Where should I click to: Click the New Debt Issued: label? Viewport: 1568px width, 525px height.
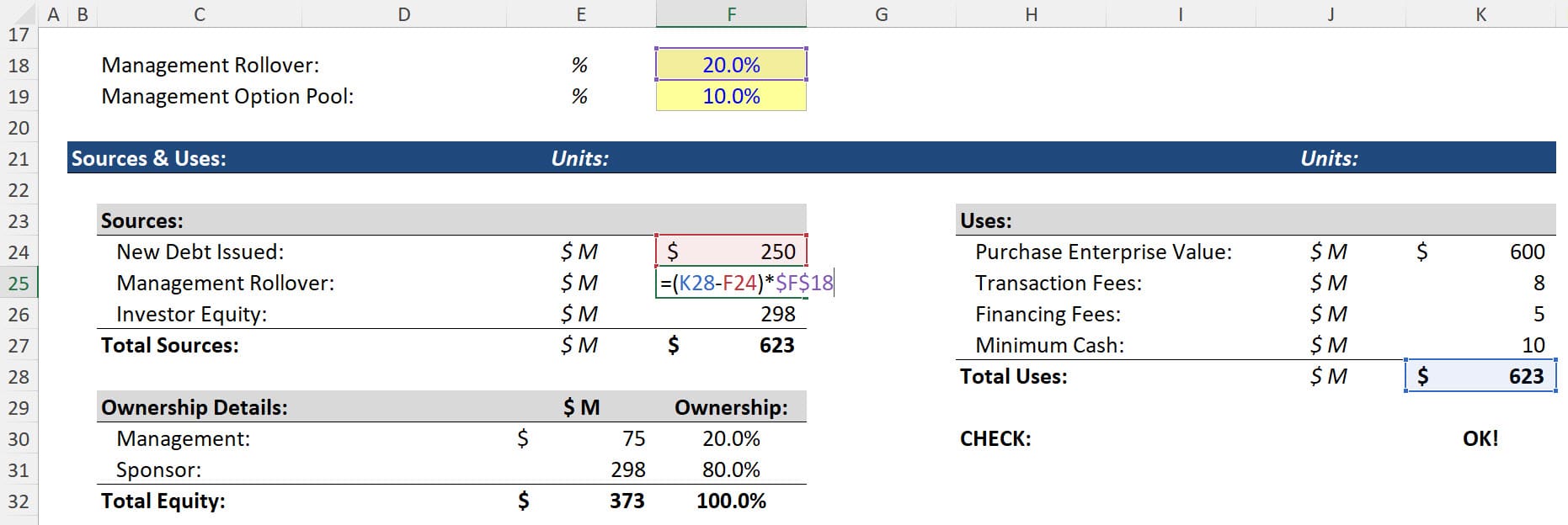click(x=200, y=252)
